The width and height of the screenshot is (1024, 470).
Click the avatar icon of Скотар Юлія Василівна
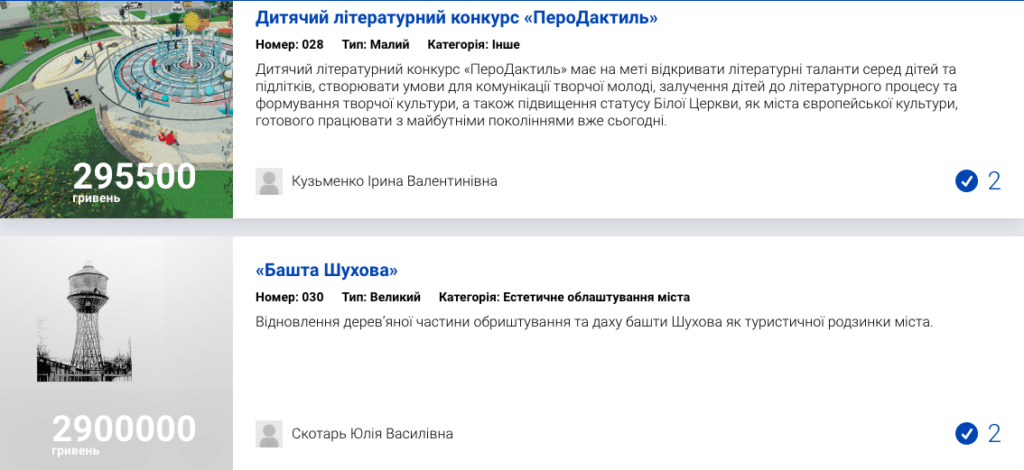click(269, 433)
